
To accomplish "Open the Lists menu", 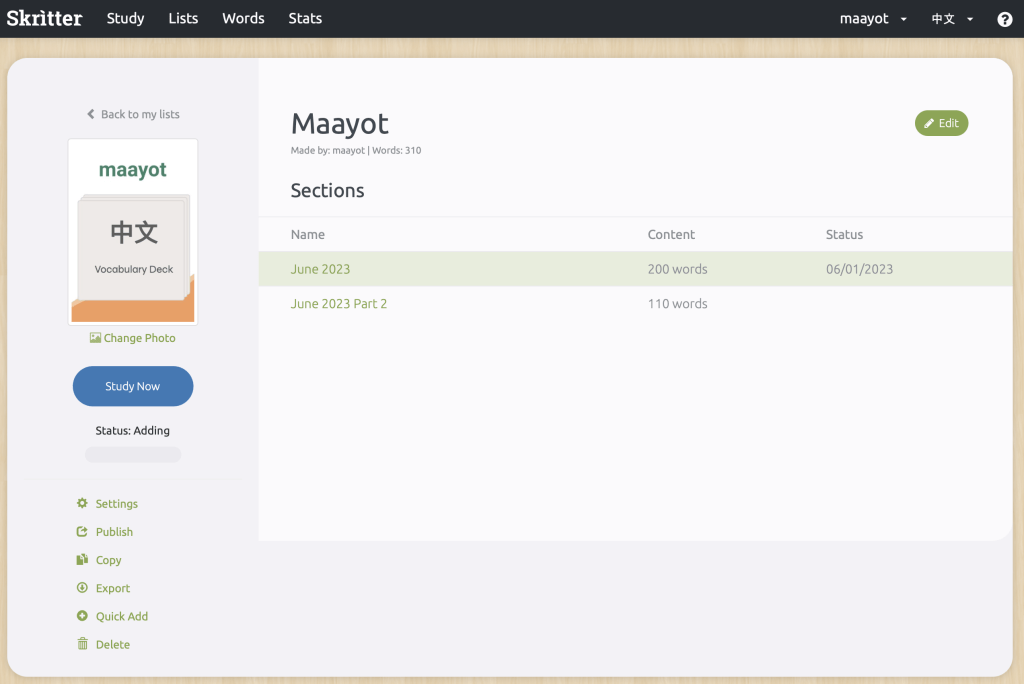I will pyautogui.click(x=183, y=18).
